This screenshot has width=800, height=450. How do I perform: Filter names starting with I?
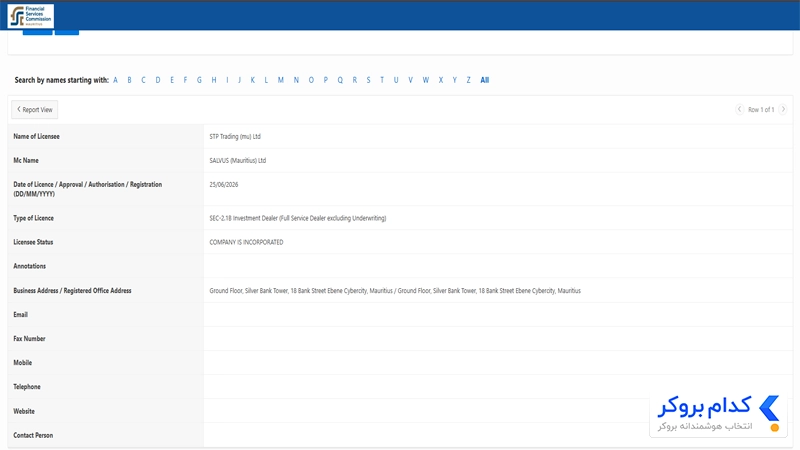click(x=227, y=80)
